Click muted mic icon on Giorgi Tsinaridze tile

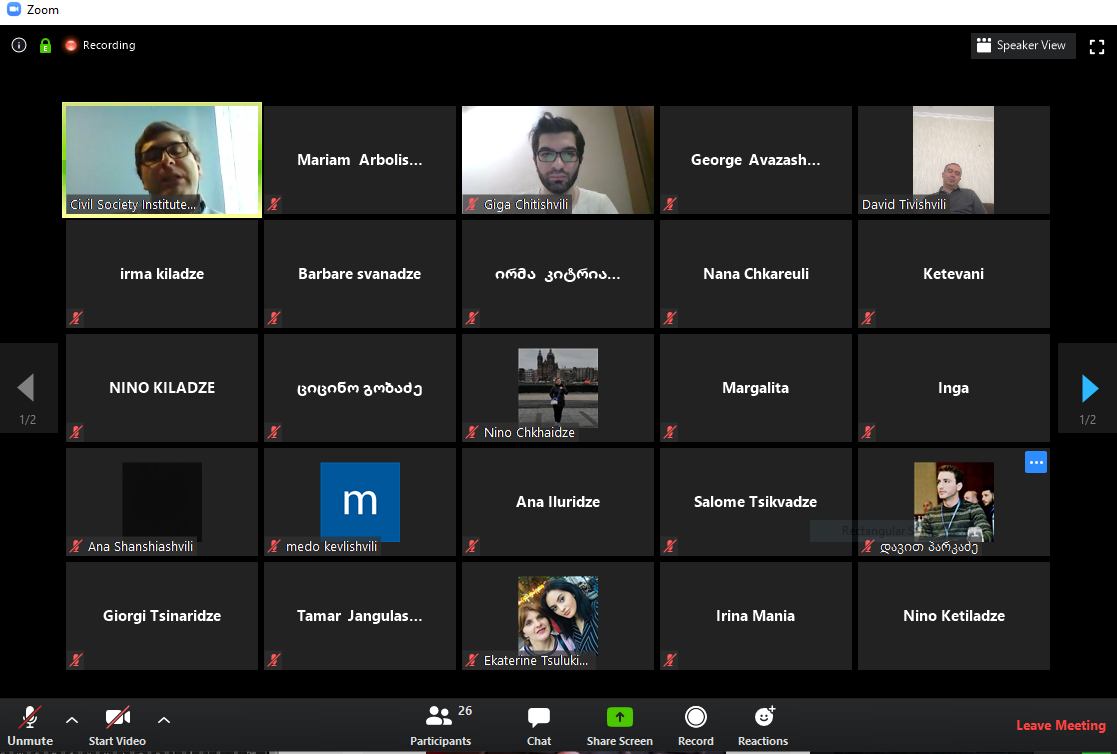pos(76,660)
